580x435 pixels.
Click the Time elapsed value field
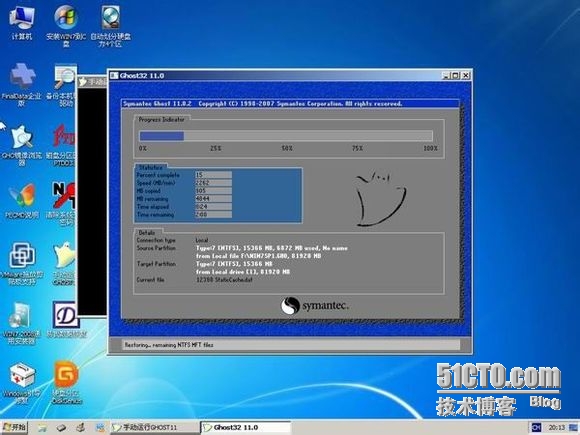coord(213,206)
